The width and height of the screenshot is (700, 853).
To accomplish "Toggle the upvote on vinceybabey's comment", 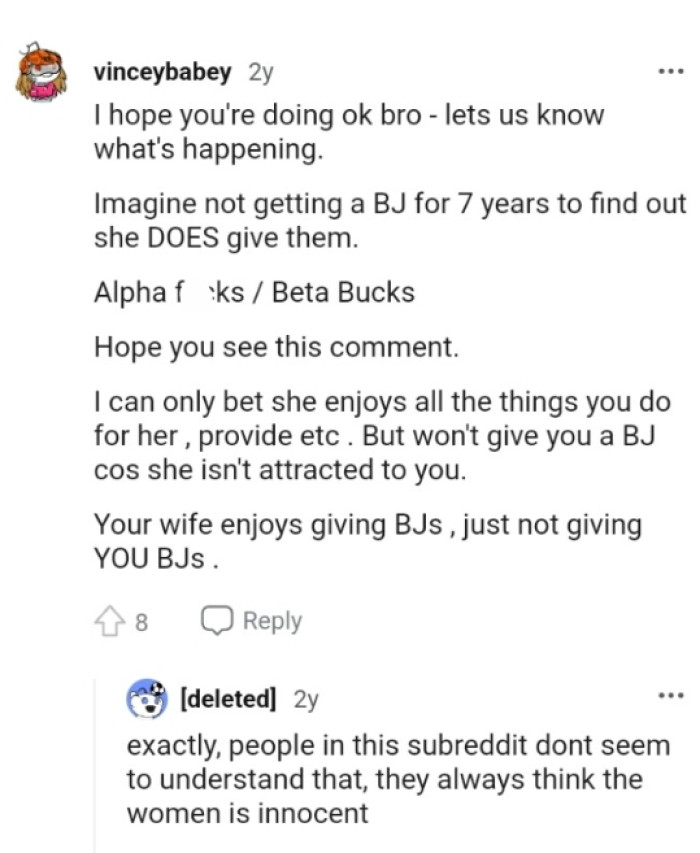I will (110, 619).
